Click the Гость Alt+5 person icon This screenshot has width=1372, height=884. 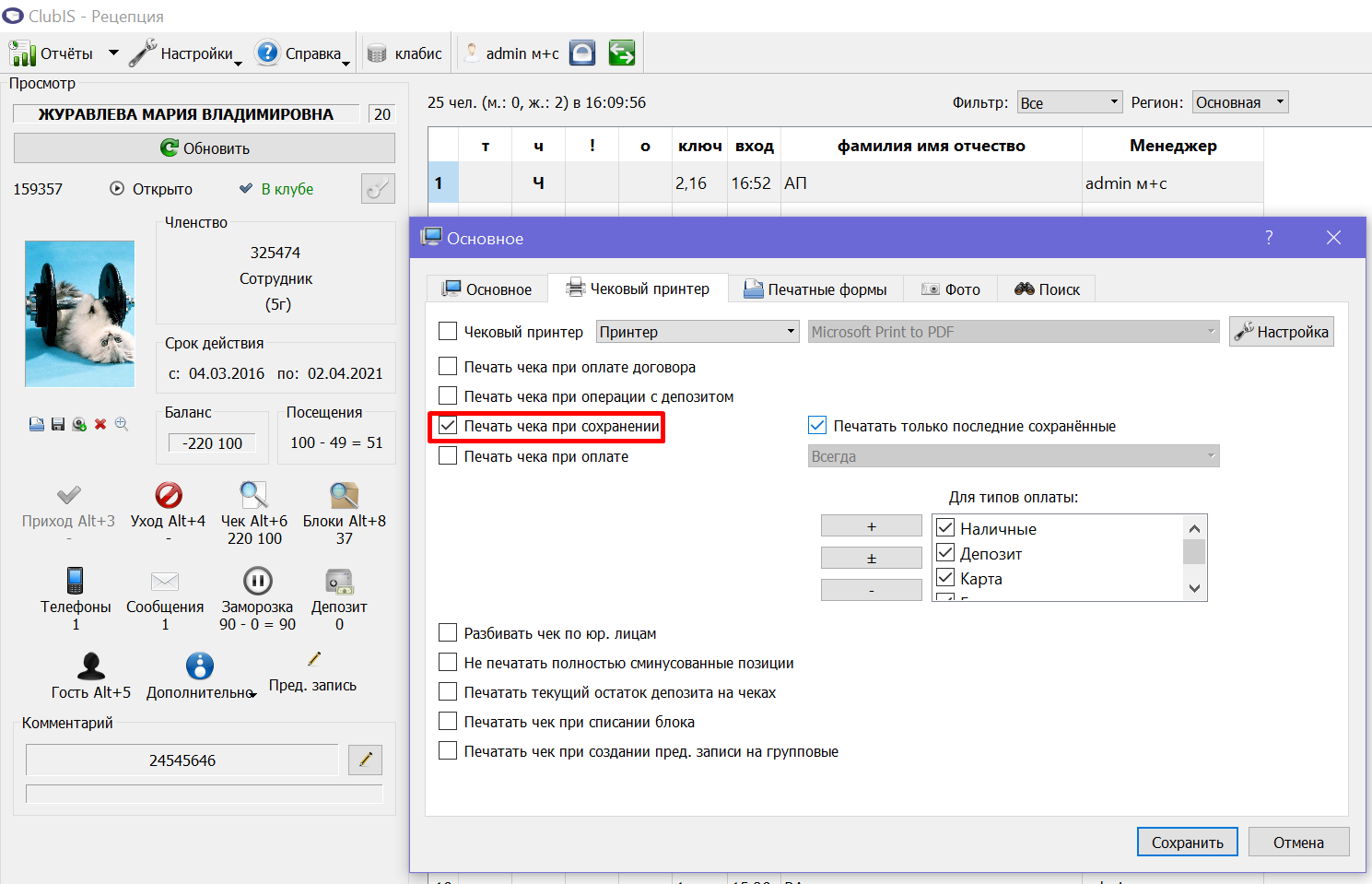pos(91,666)
